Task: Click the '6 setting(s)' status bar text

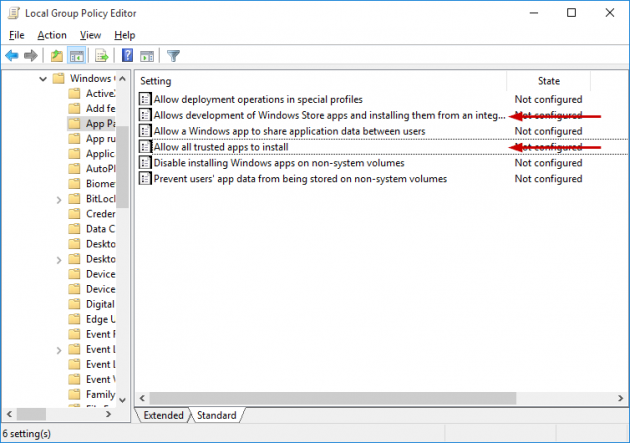Action: [x=27, y=434]
